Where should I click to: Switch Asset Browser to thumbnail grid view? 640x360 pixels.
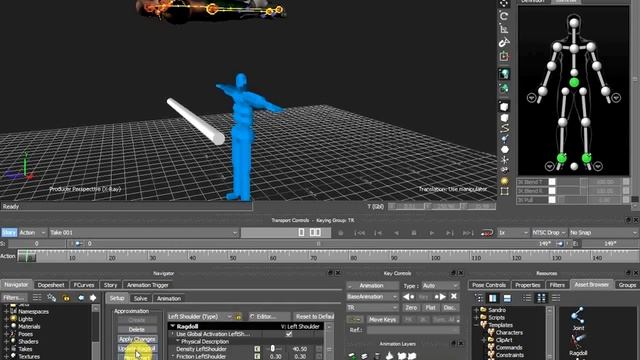(541, 298)
